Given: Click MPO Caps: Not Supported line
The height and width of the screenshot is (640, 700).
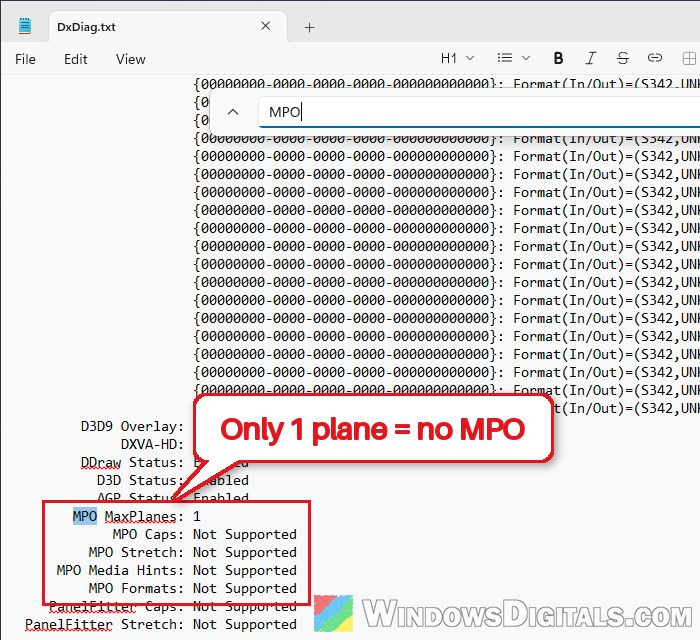Looking at the screenshot, I should pyautogui.click(x=204, y=534).
